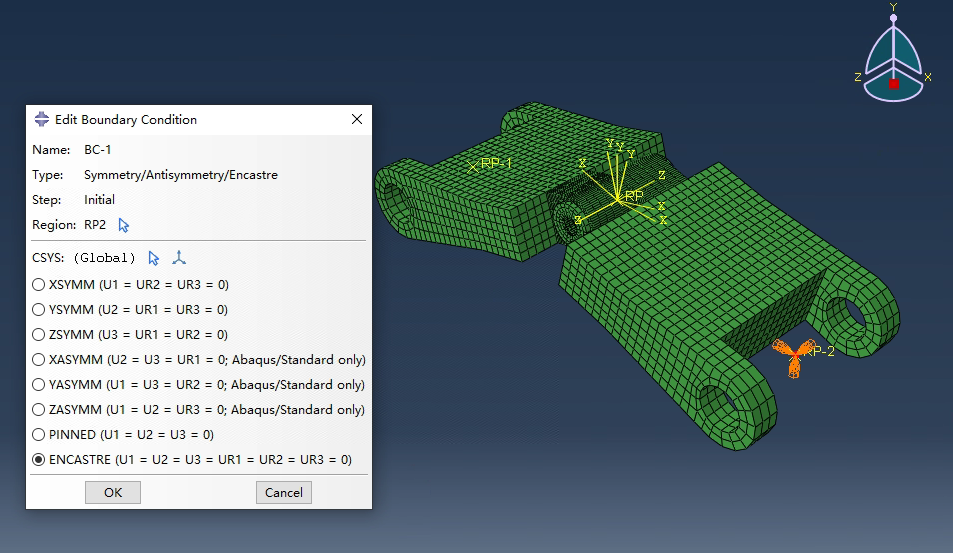Click the RP label at hinge center
This screenshot has width=953, height=553.
634,196
